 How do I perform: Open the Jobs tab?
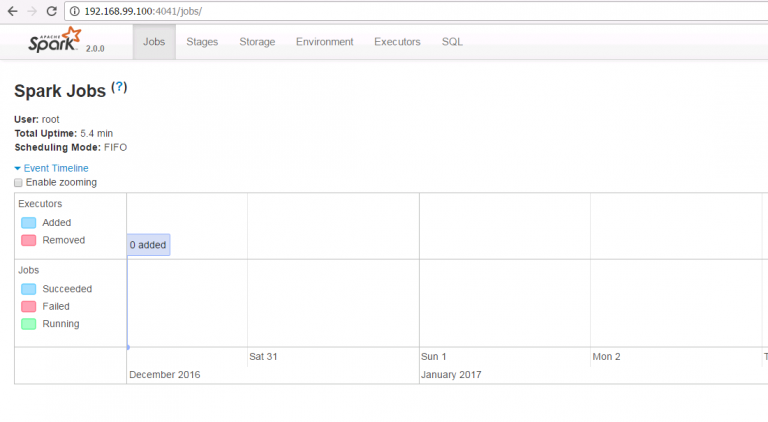(x=154, y=42)
